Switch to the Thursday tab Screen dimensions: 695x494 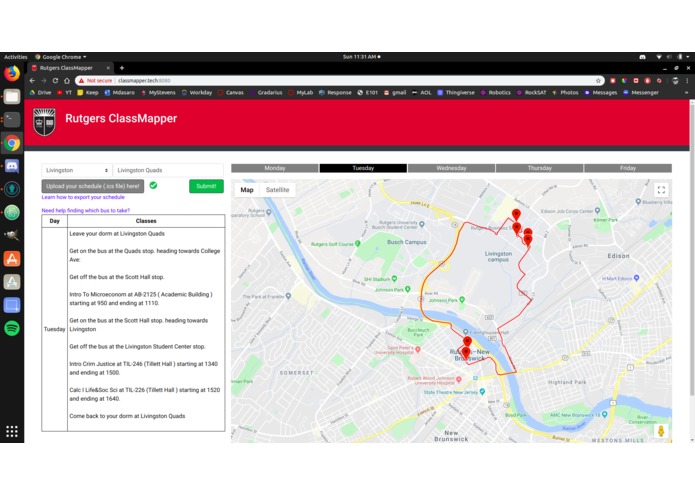[x=539, y=168]
